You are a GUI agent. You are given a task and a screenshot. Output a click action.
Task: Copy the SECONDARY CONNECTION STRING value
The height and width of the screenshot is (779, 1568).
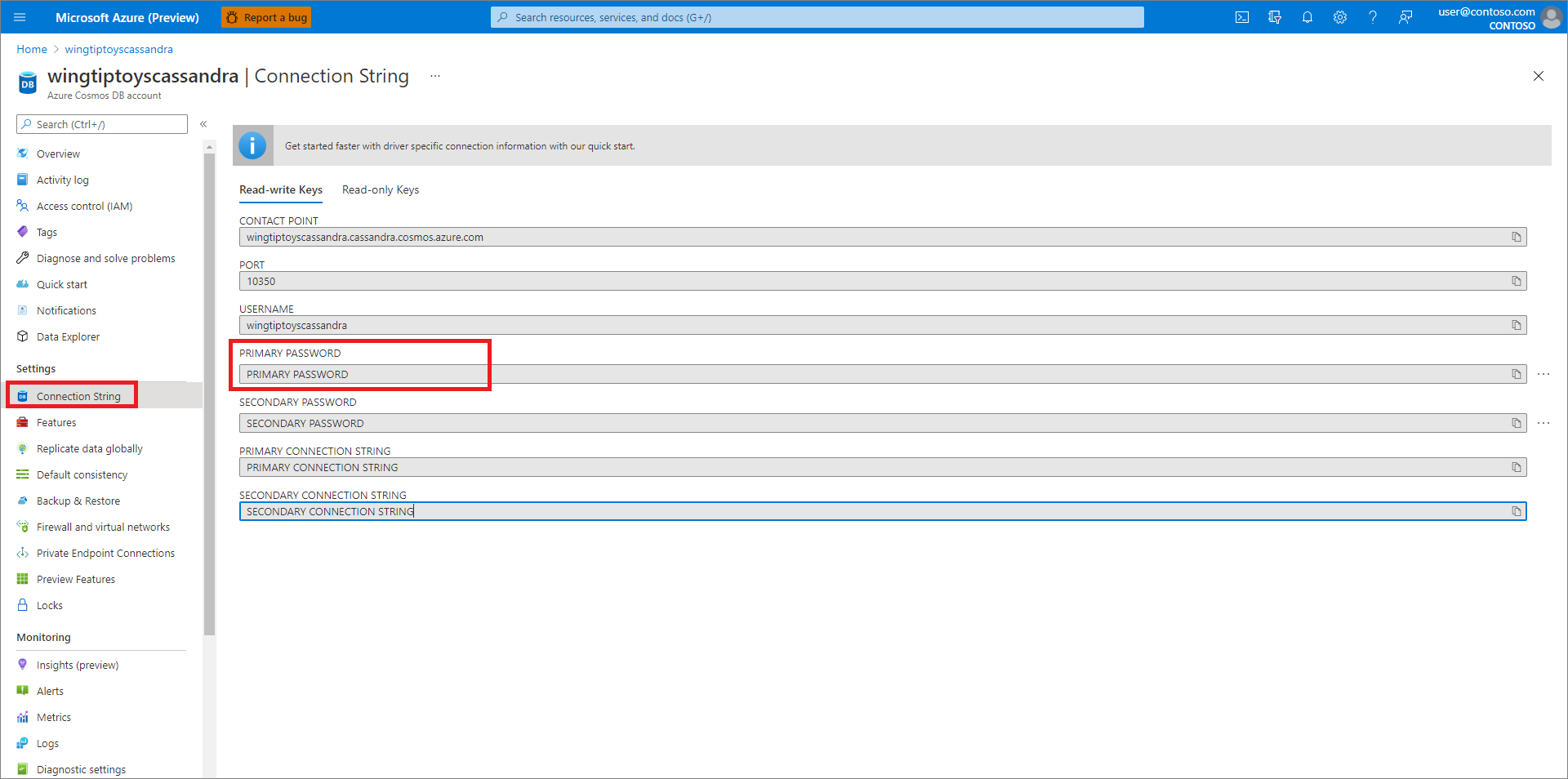(1517, 510)
